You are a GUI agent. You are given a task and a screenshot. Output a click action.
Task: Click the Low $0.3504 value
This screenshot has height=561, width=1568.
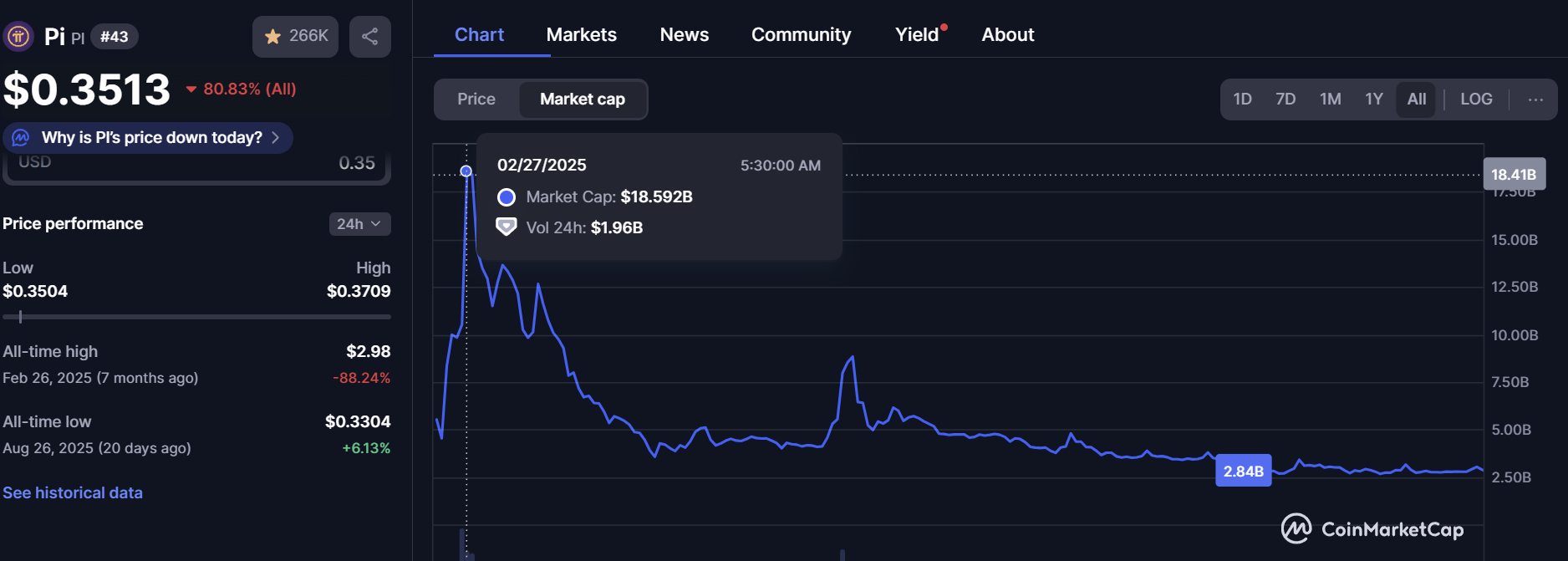coord(35,292)
